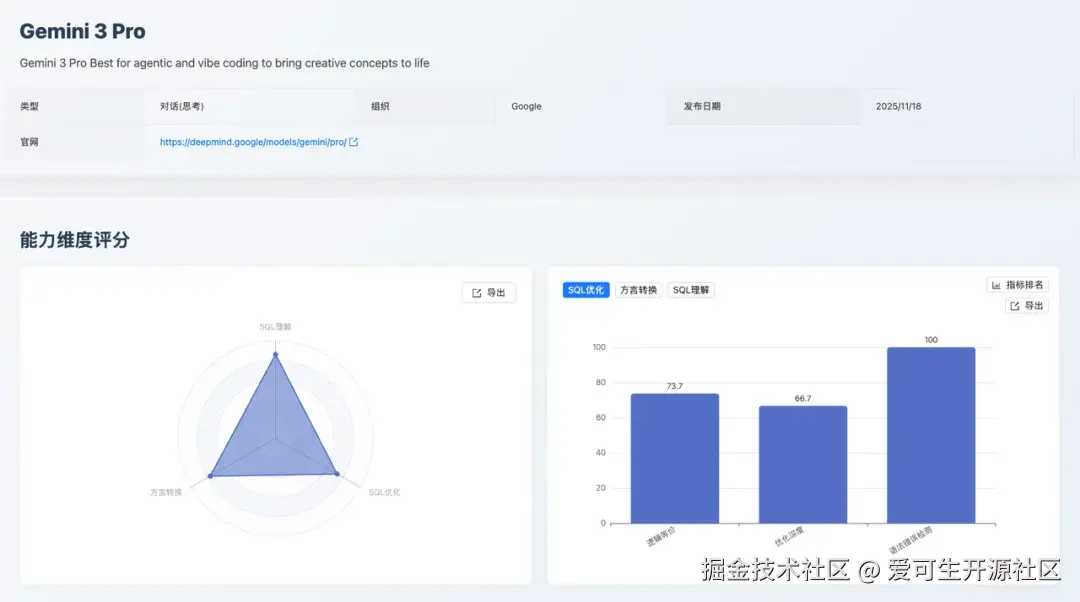Export the bar chart with 导出 button

1026,306
